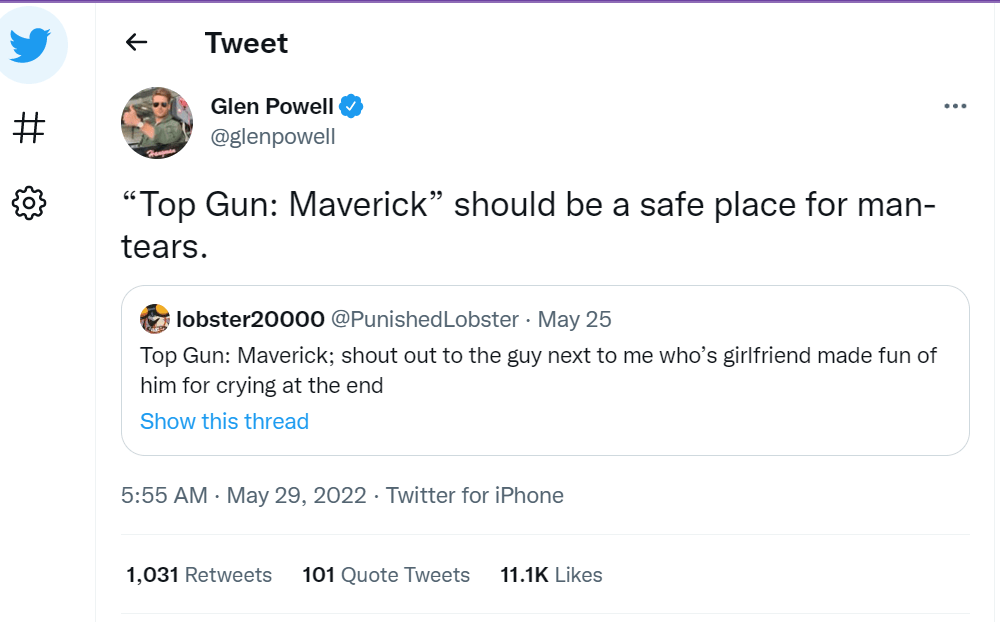
Task: Click the Twitter bird home logo
Action: click(x=30, y=45)
